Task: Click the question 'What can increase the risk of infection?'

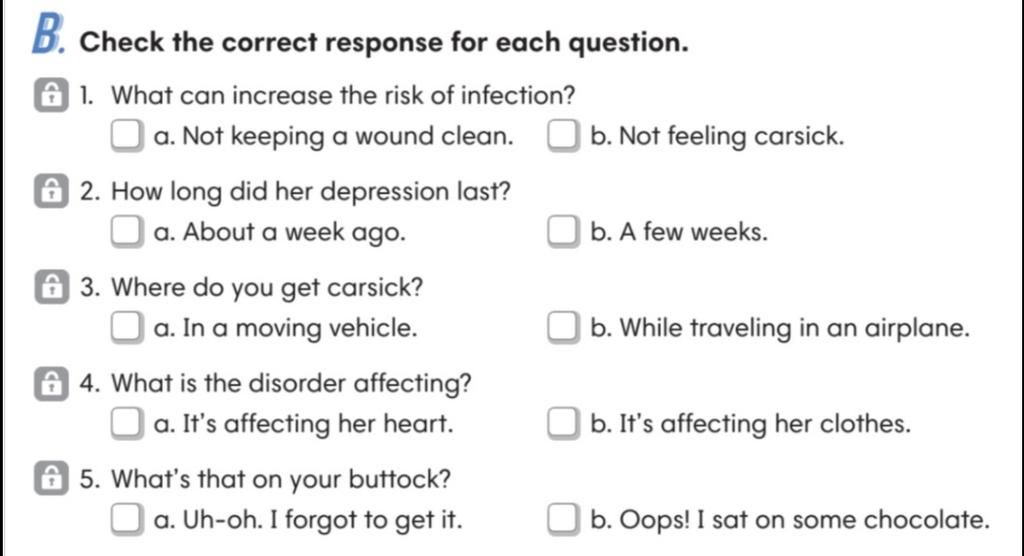Action: [x=343, y=95]
